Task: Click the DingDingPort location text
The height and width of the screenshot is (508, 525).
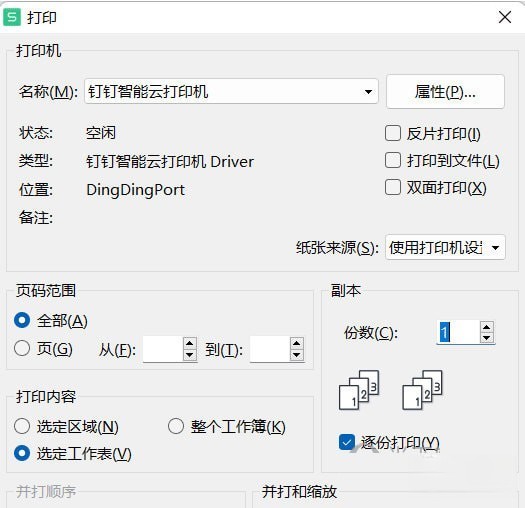Action: point(136,190)
